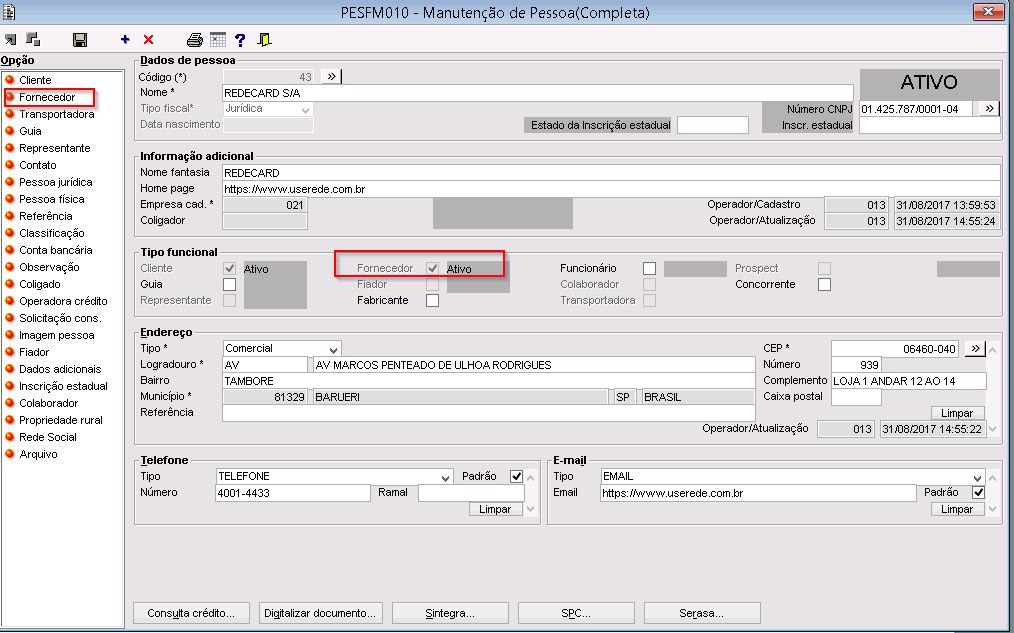Open Transportadora in the Opção list

57,114
